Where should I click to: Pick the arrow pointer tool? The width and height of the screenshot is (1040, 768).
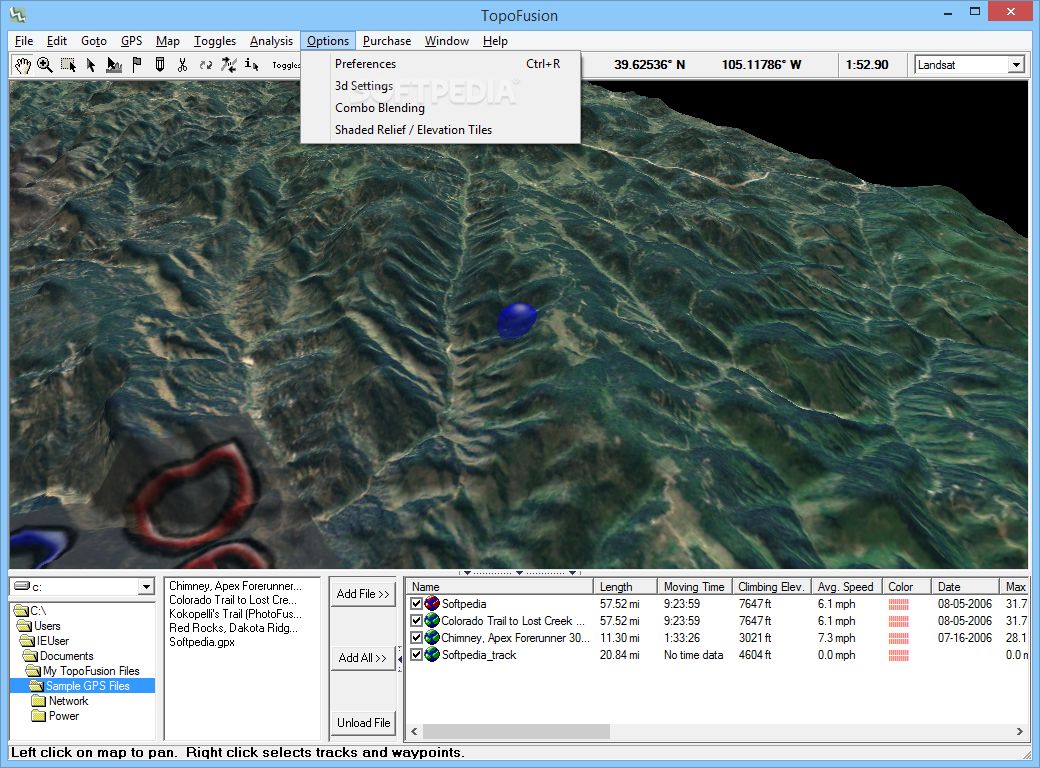pyautogui.click(x=91, y=65)
